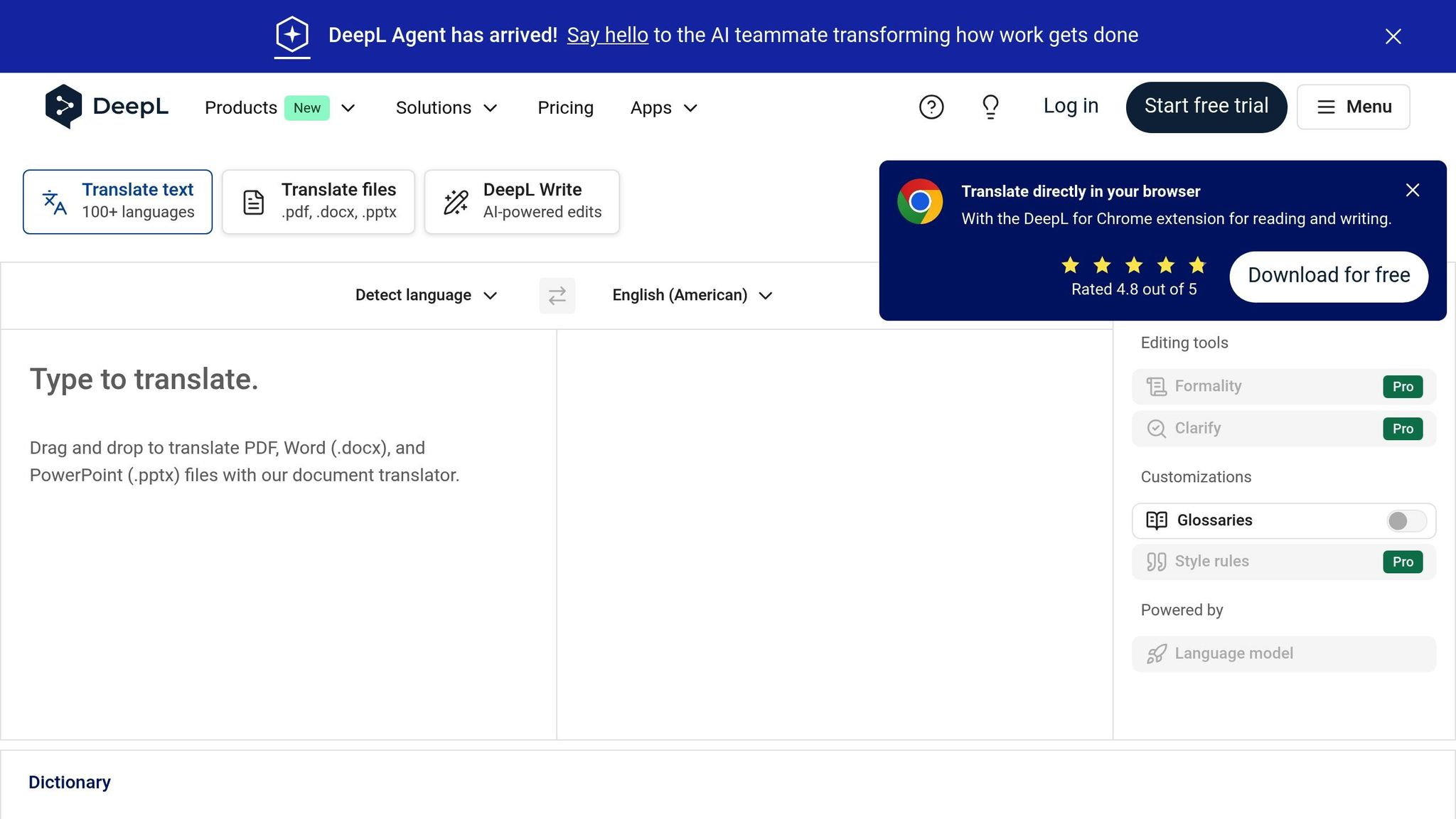This screenshot has width=1456, height=819.
Task: Click the DeepL logo icon
Action: tap(63, 107)
